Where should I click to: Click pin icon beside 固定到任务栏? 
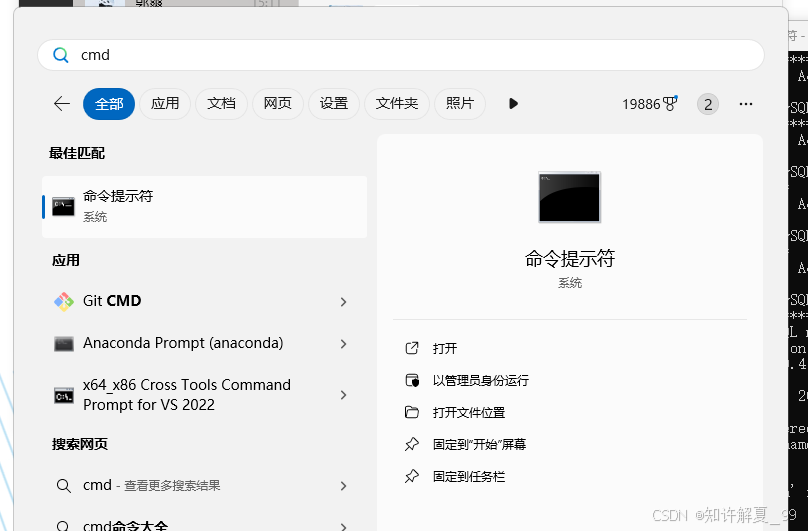coord(412,476)
